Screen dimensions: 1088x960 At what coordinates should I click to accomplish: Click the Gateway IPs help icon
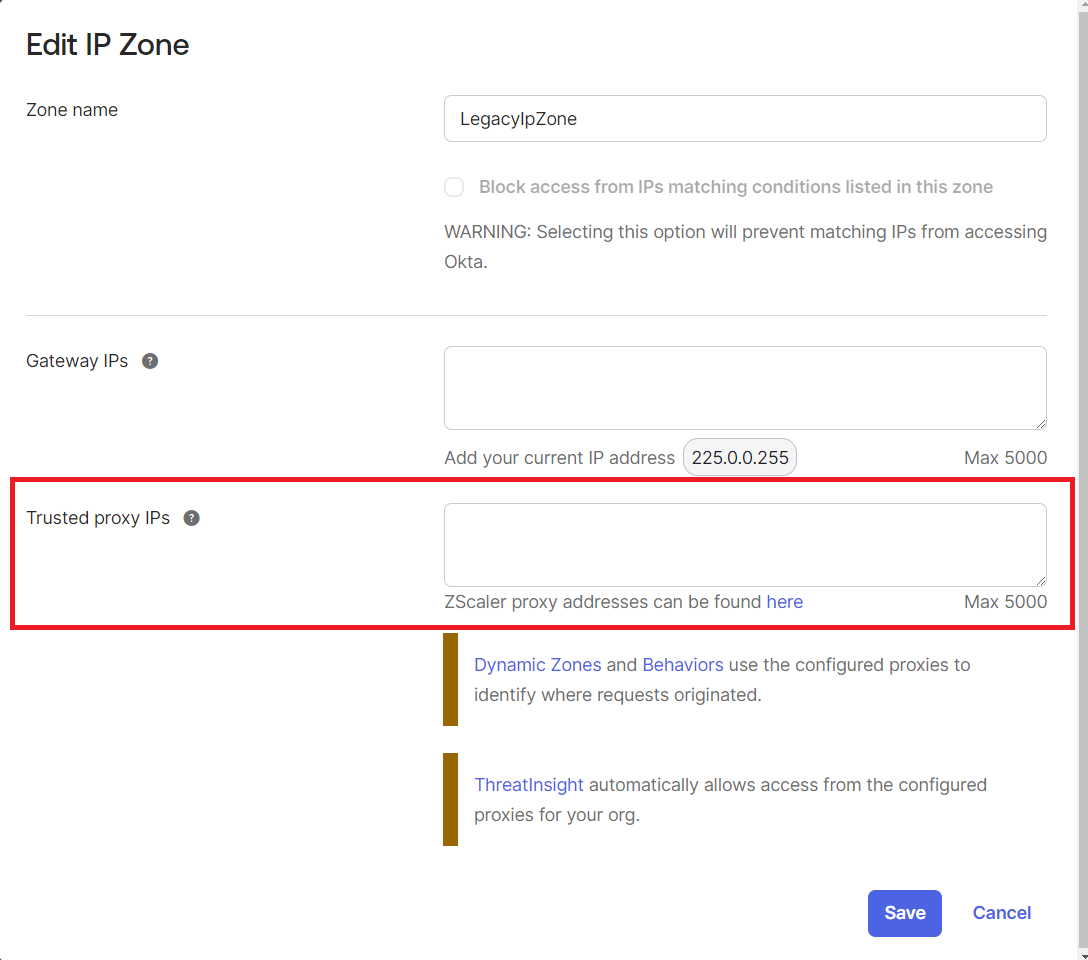click(x=150, y=361)
